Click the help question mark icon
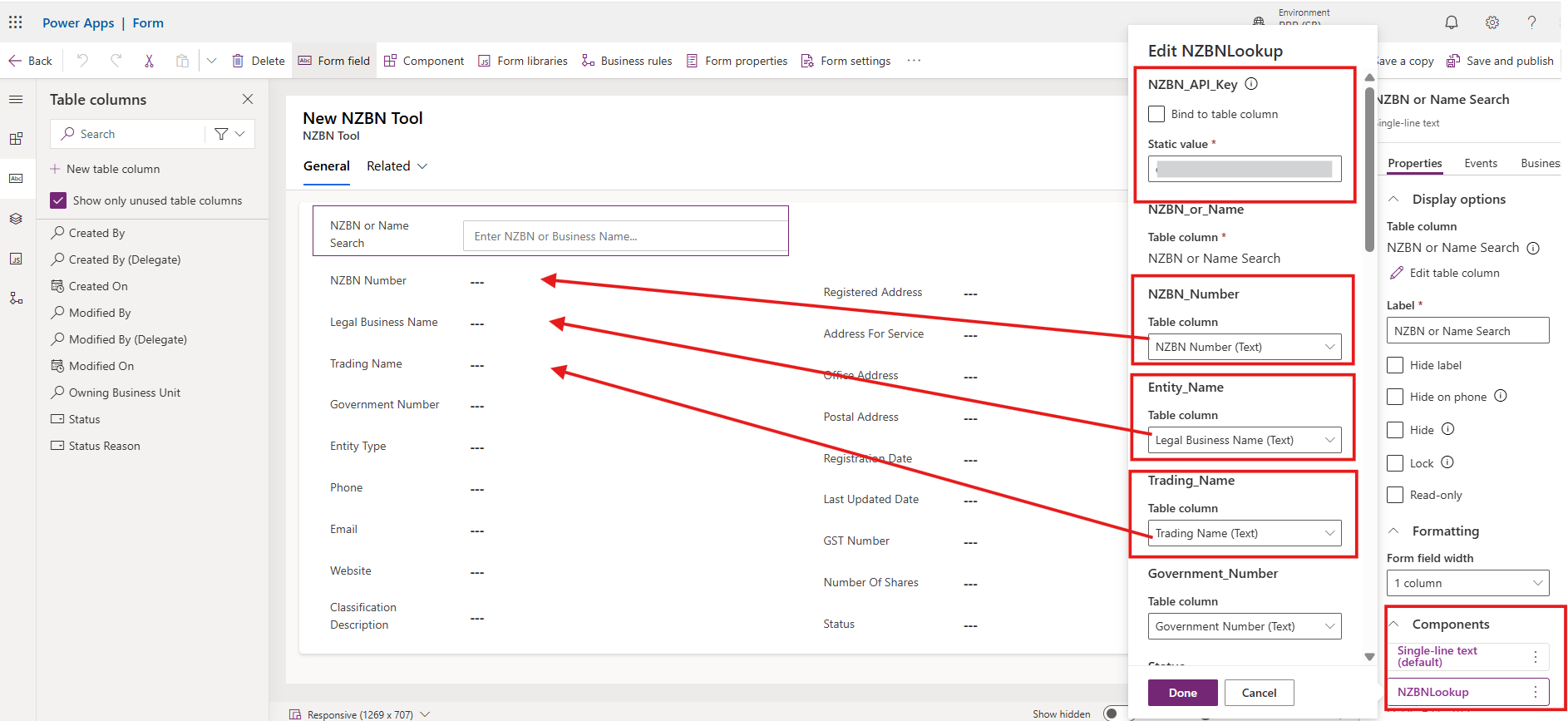Screen dimensions: 1568x721 1531,22
